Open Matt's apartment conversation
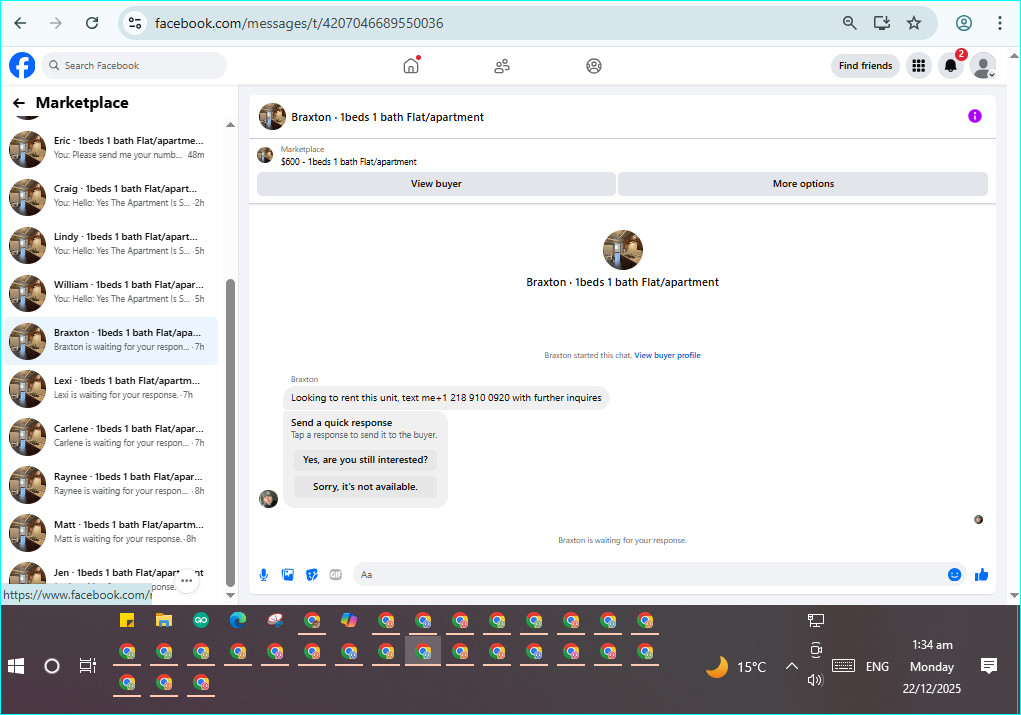 click(x=112, y=533)
